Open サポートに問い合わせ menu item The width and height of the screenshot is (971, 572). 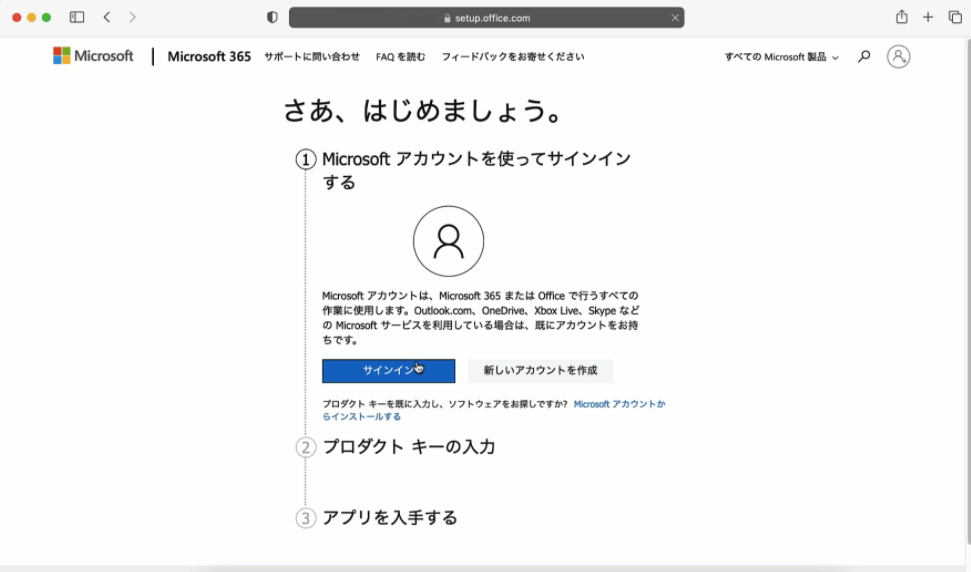[x=311, y=56]
